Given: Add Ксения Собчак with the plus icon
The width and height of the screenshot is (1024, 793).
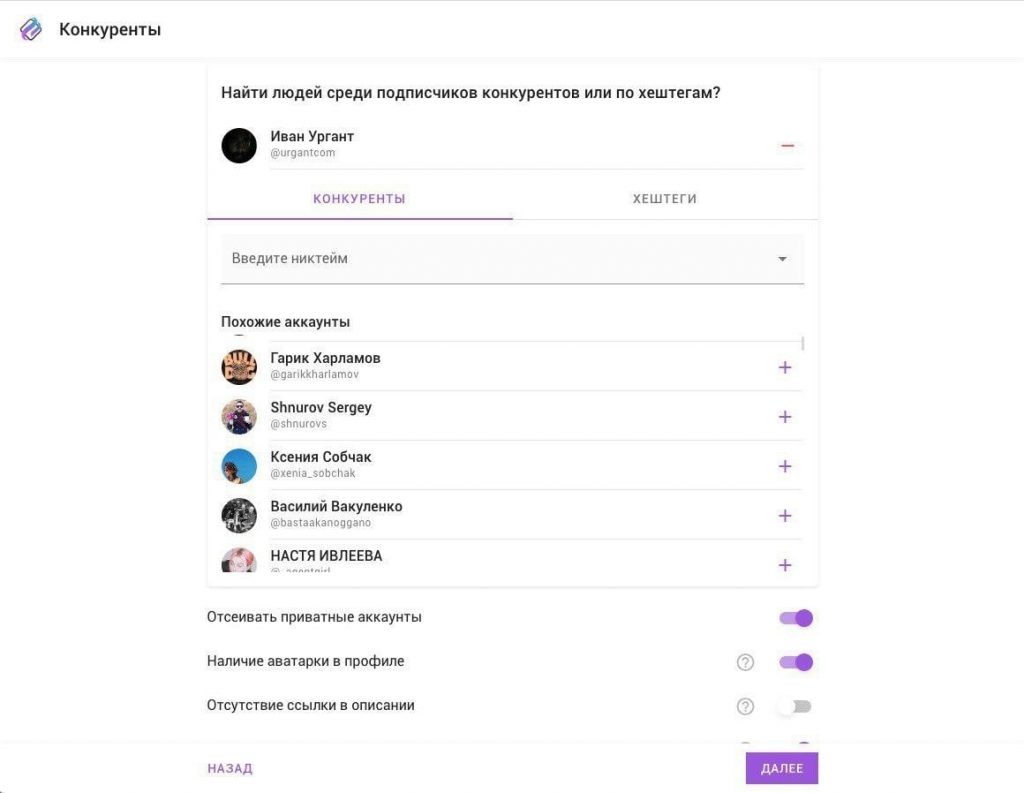Looking at the screenshot, I should tap(785, 466).
